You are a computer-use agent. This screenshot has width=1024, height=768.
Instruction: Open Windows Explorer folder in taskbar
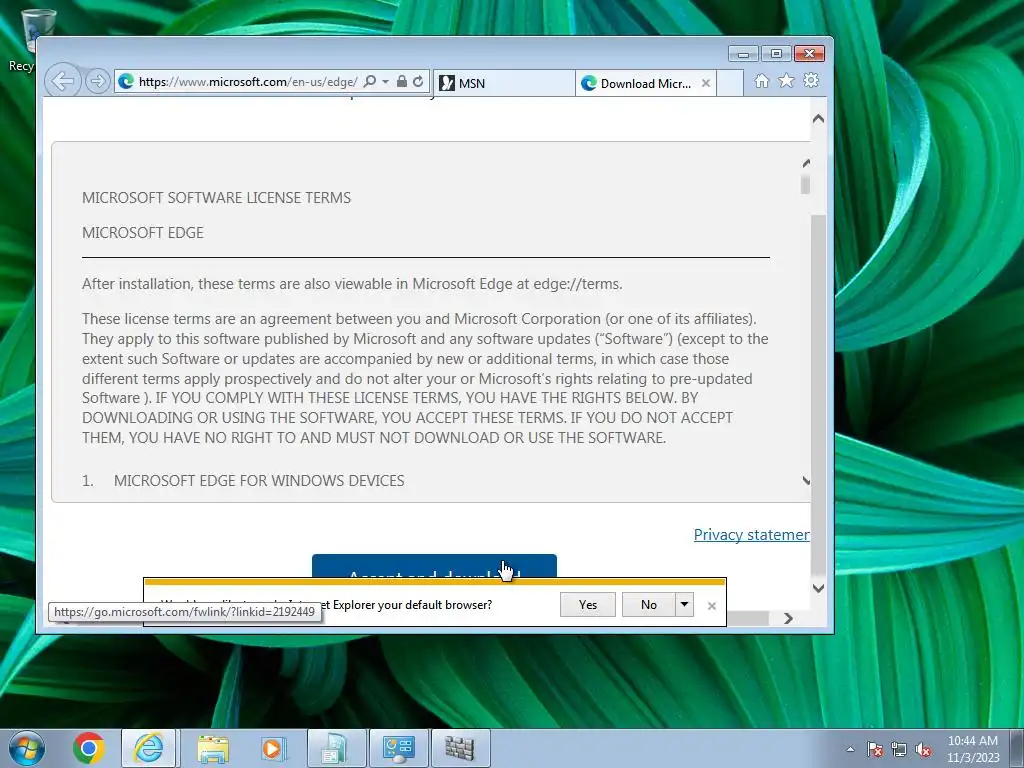pyautogui.click(x=213, y=748)
